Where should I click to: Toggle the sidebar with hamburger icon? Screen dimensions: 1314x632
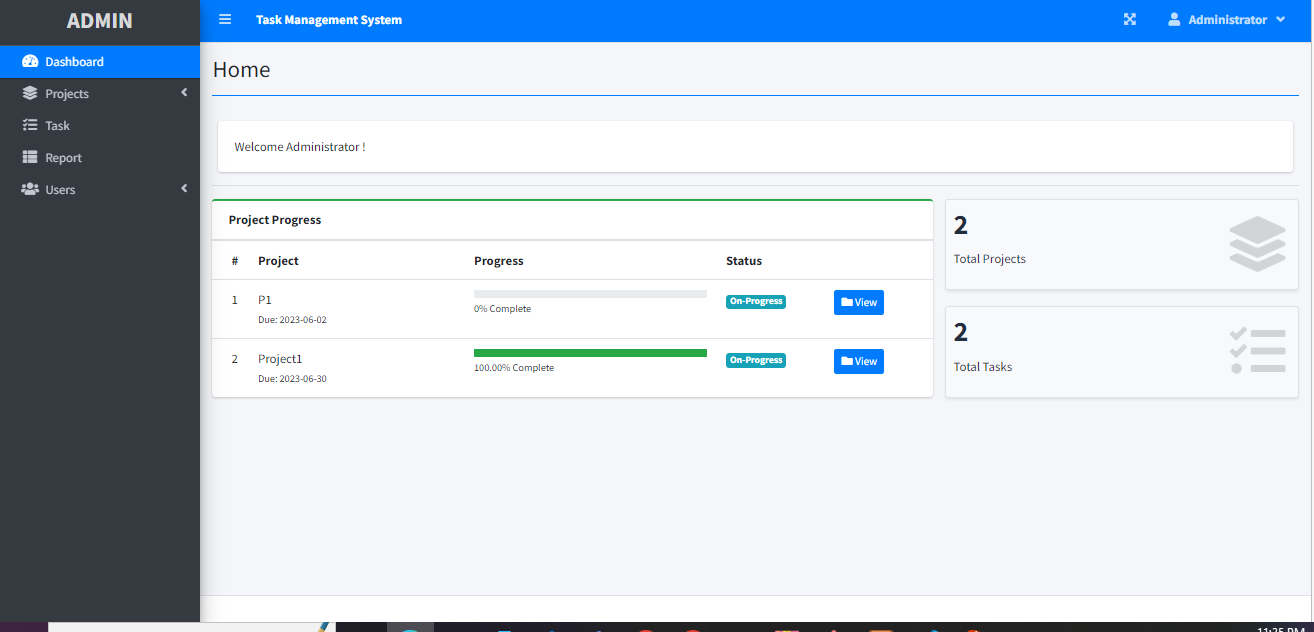pos(225,19)
